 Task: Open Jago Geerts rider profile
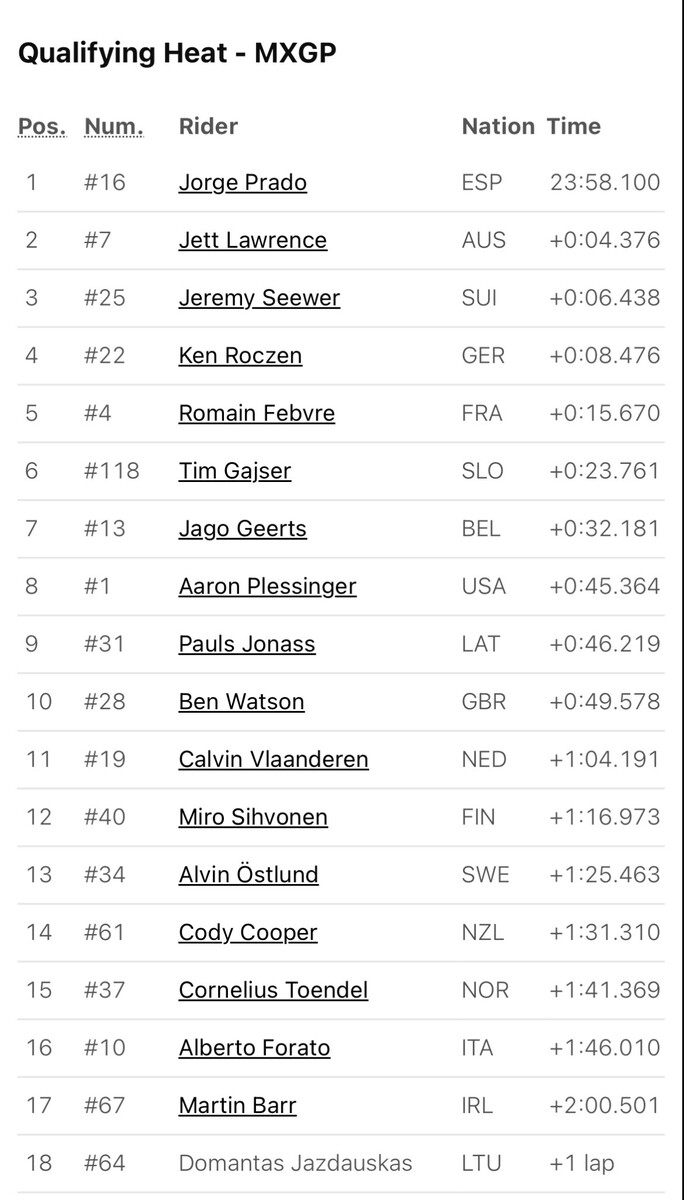pyautogui.click(x=242, y=528)
